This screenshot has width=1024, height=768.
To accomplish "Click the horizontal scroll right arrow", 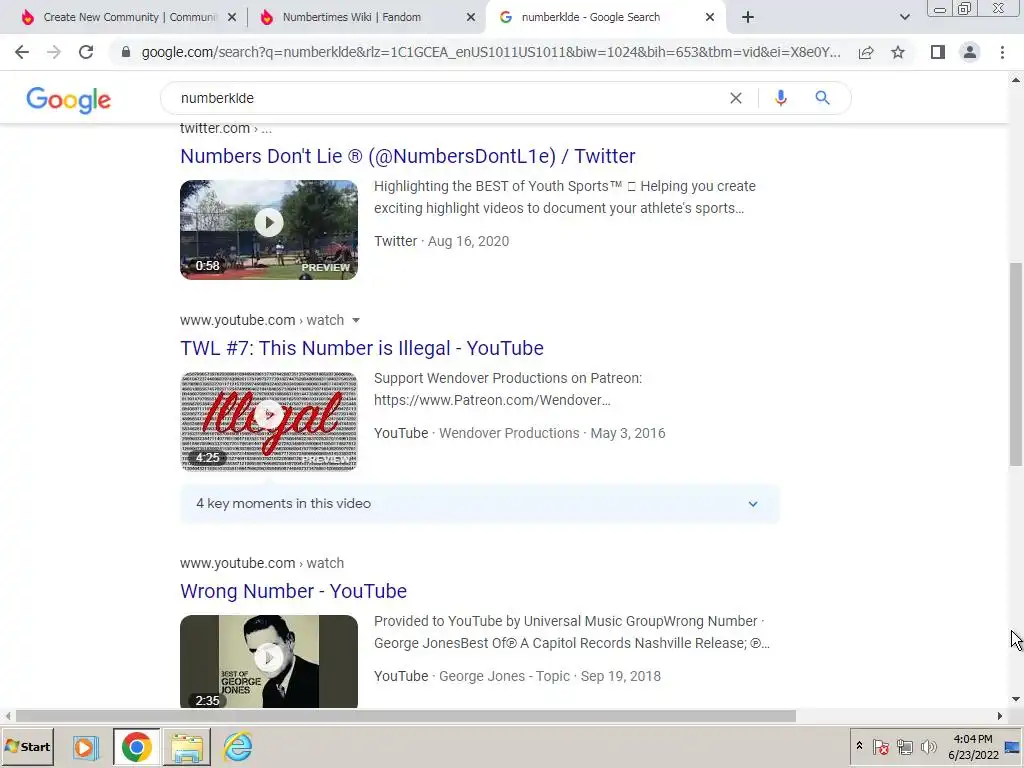I will (999, 716).
